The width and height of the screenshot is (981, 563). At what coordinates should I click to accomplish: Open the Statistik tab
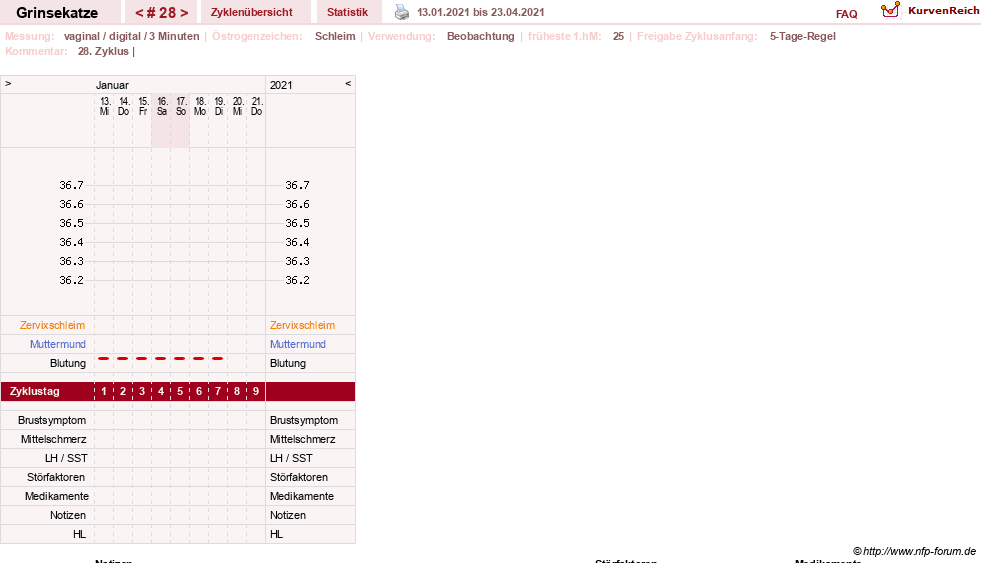point(347,12)
